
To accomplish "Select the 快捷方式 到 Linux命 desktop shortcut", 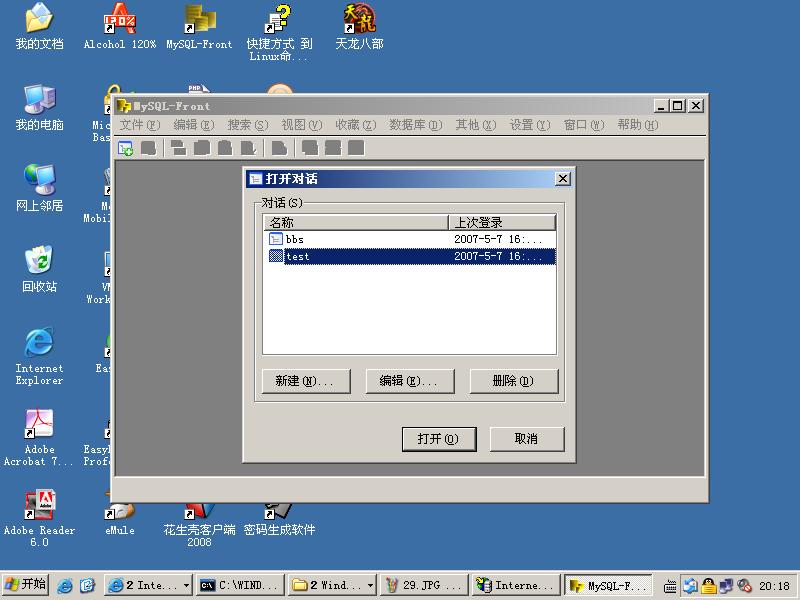I will 279,33.
